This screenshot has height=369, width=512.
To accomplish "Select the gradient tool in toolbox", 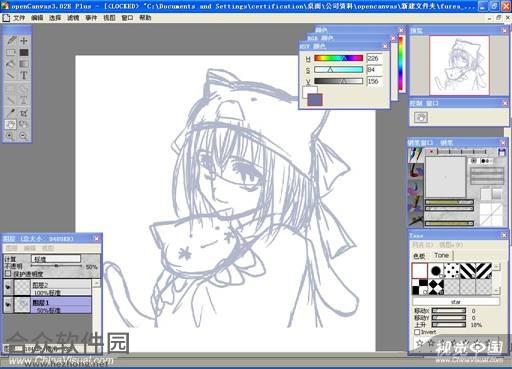I will (24, 64).
